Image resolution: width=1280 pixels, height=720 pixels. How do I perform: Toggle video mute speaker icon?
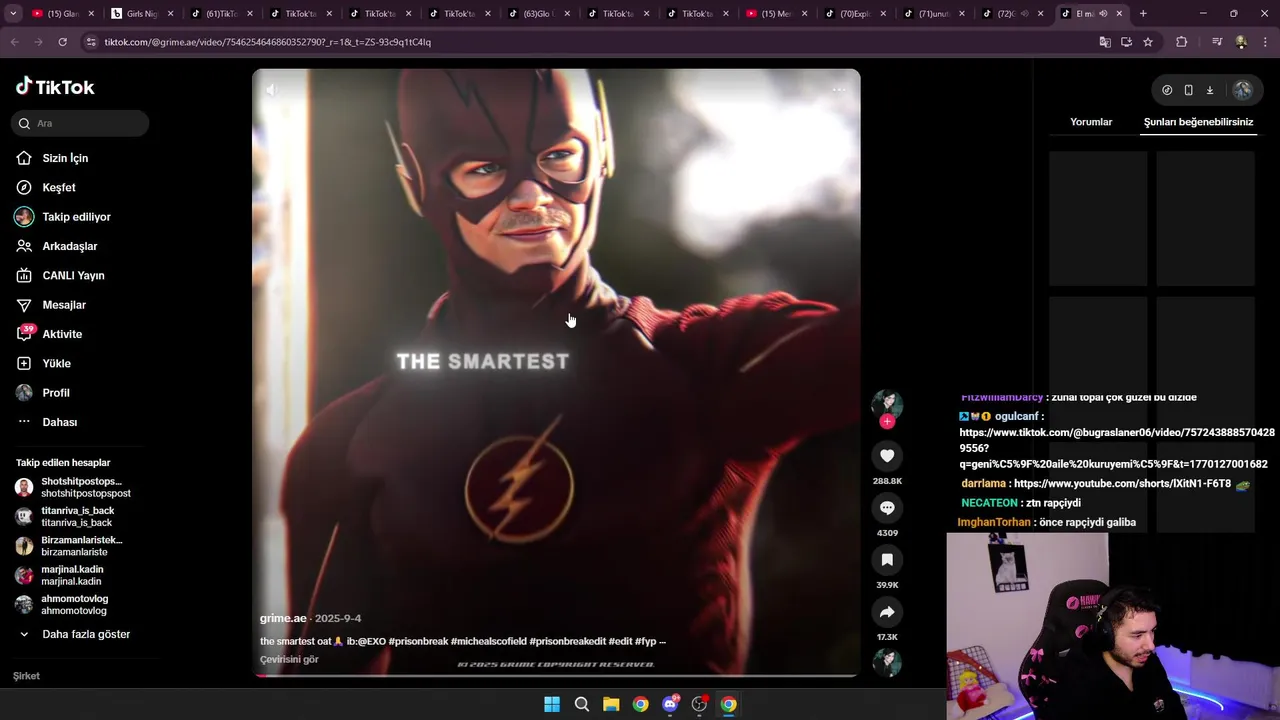tap(270, 90)
